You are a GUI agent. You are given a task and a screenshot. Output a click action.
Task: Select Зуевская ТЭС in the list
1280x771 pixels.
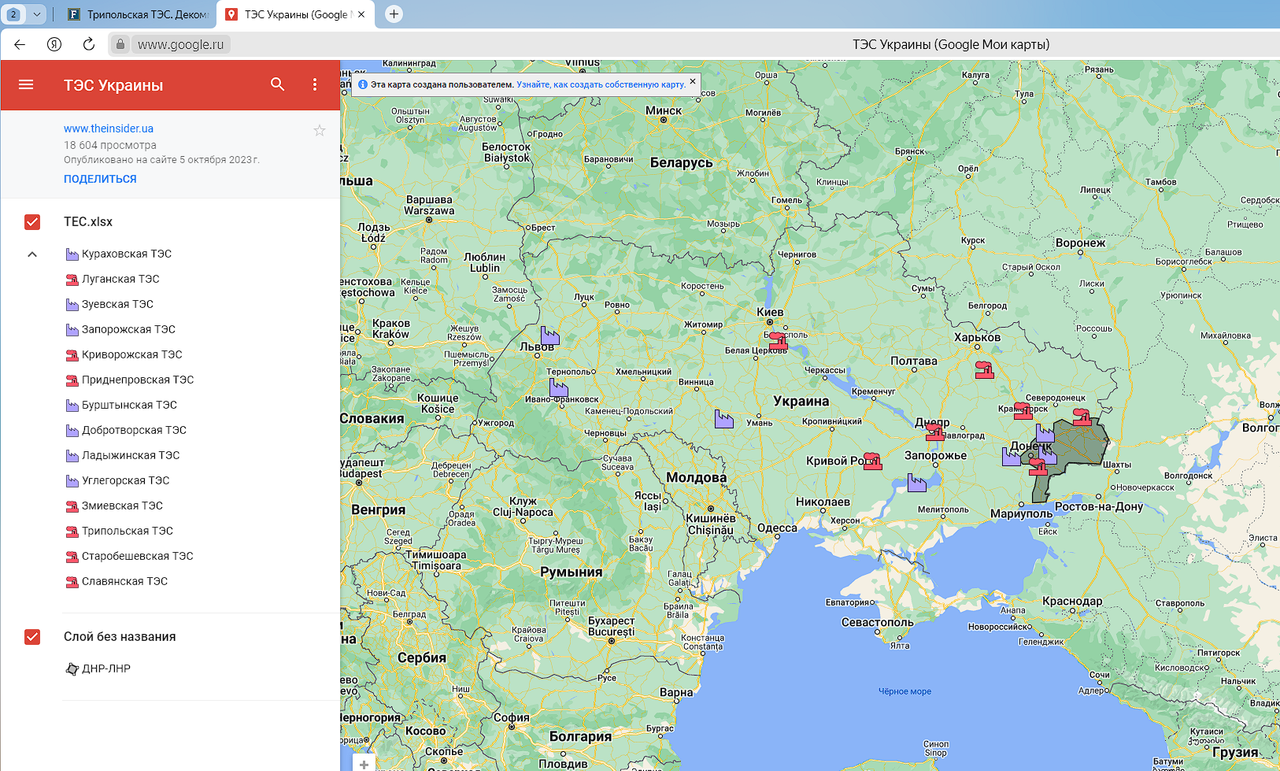click(110, 304)
